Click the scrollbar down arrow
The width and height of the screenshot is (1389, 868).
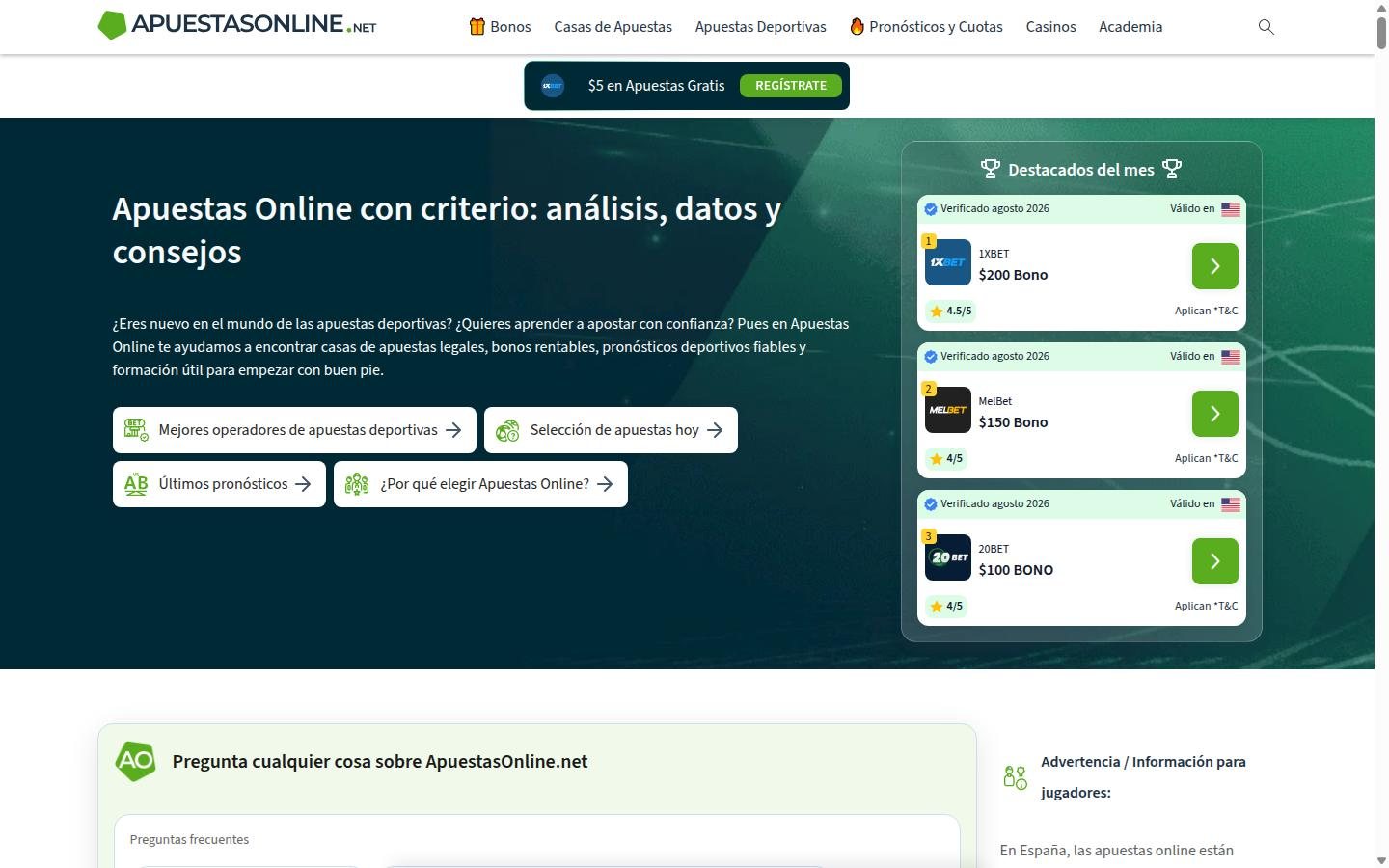1381,860
